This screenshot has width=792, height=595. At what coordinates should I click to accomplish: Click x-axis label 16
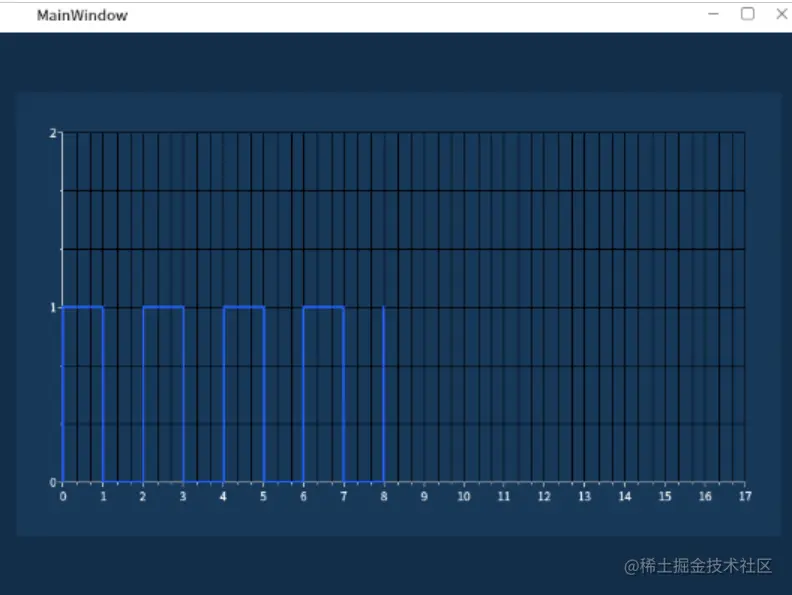[705, 497]
